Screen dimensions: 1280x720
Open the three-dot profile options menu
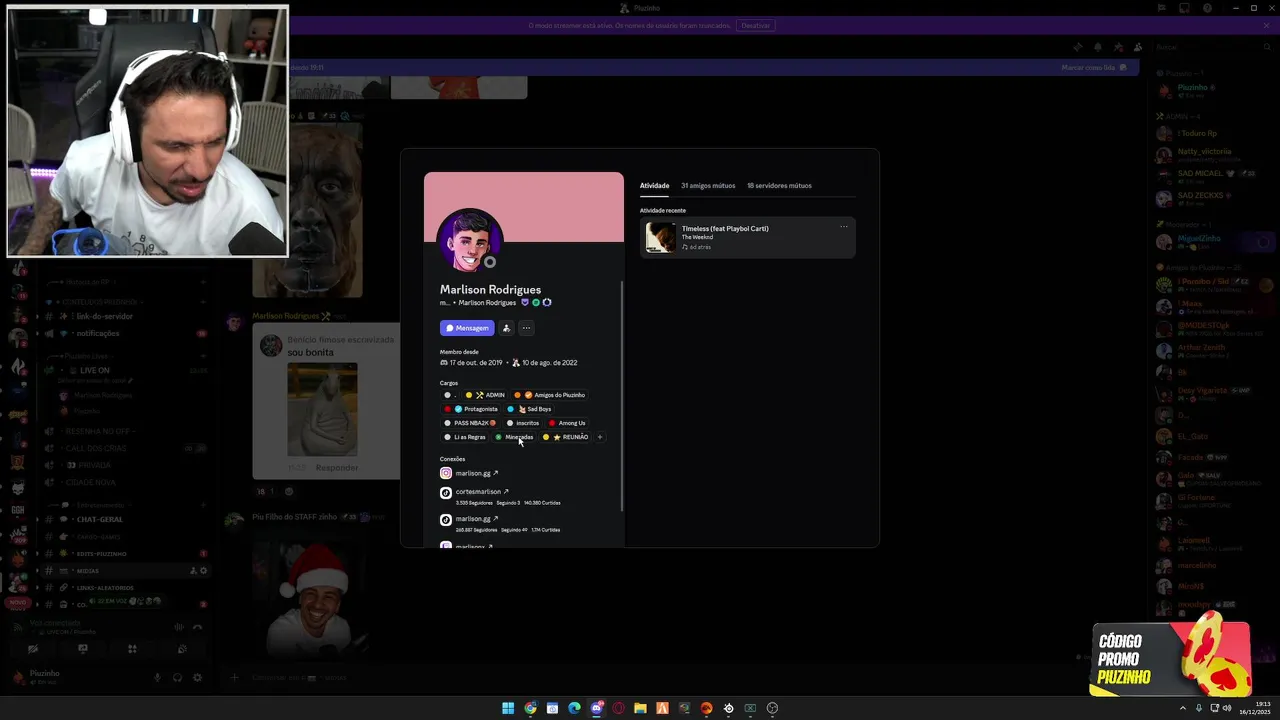click(x=526, y=328)
